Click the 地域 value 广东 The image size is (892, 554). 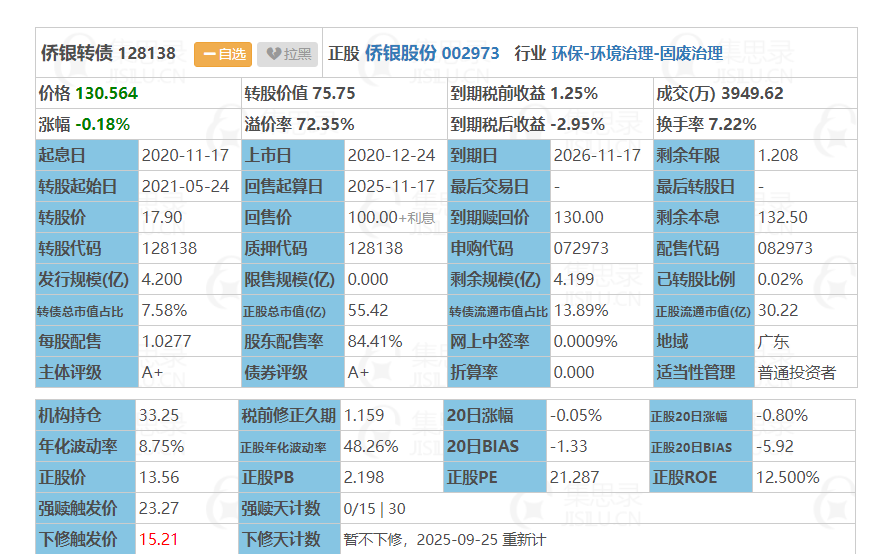point(773,342)
